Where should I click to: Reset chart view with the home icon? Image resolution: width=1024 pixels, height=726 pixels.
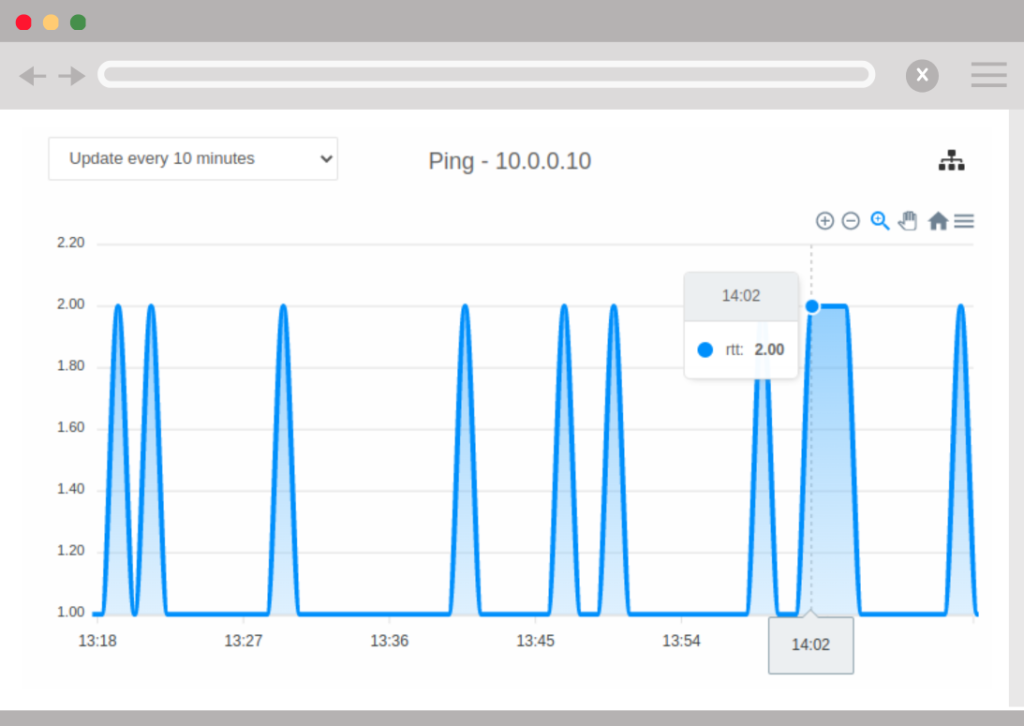(x=937, y=220)
